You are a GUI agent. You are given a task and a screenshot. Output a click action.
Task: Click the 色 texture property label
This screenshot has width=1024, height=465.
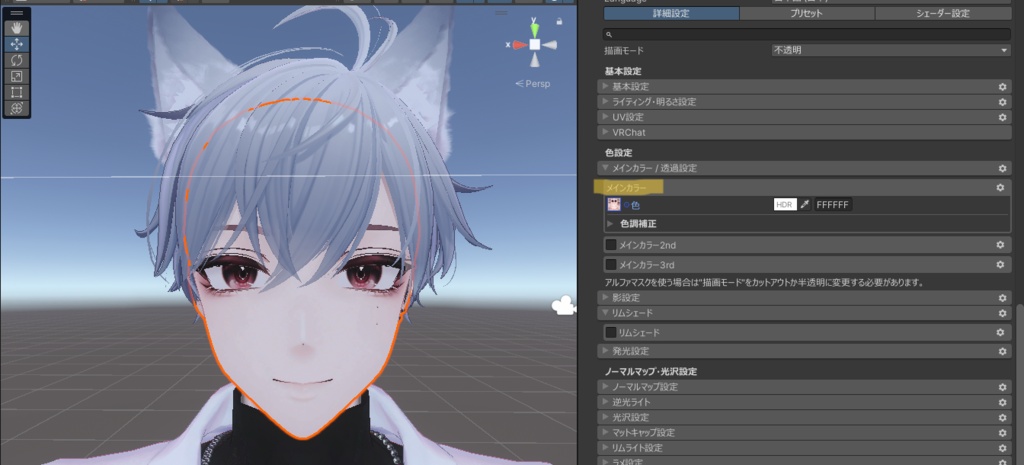pos(635,205)
